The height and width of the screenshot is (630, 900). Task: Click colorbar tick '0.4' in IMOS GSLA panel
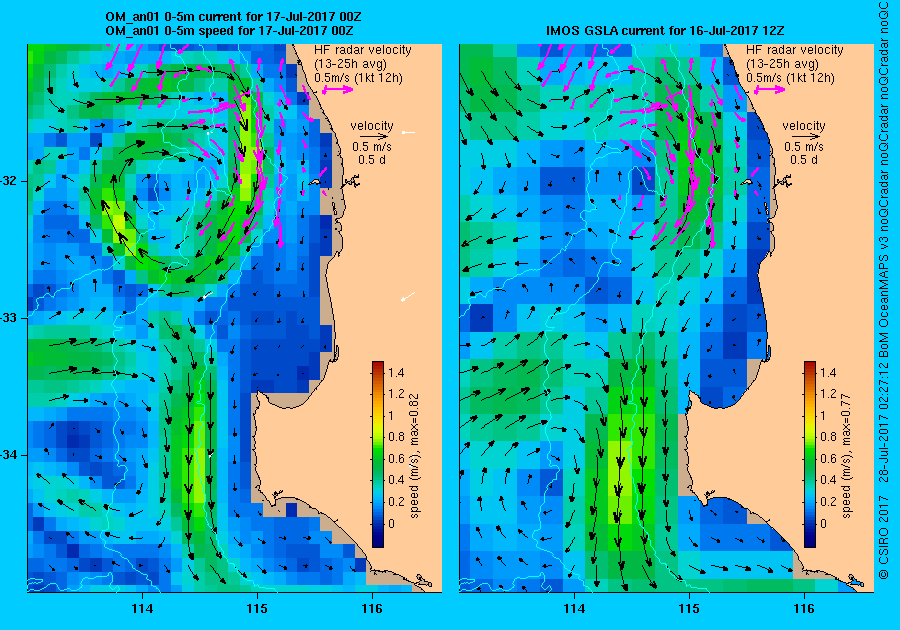pos(828,480)
